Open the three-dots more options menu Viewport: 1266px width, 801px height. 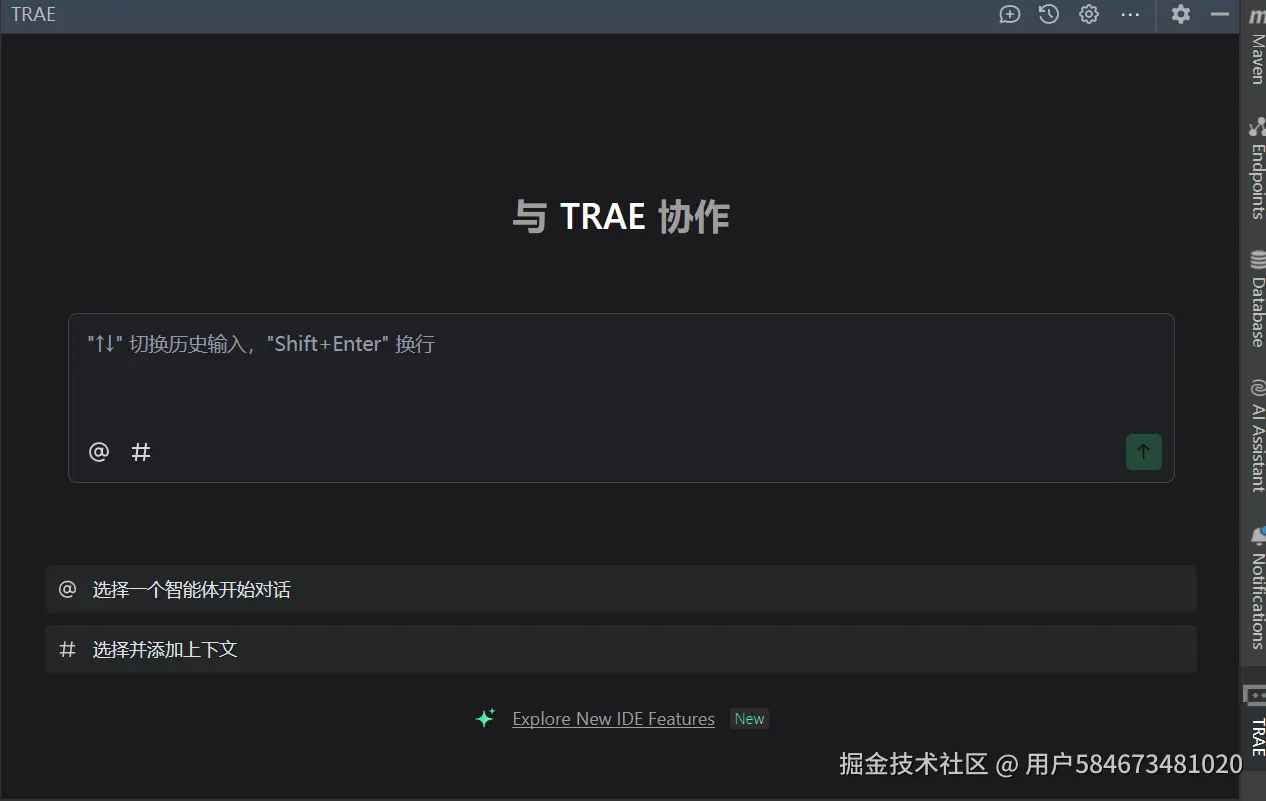tap(1130, 14)
